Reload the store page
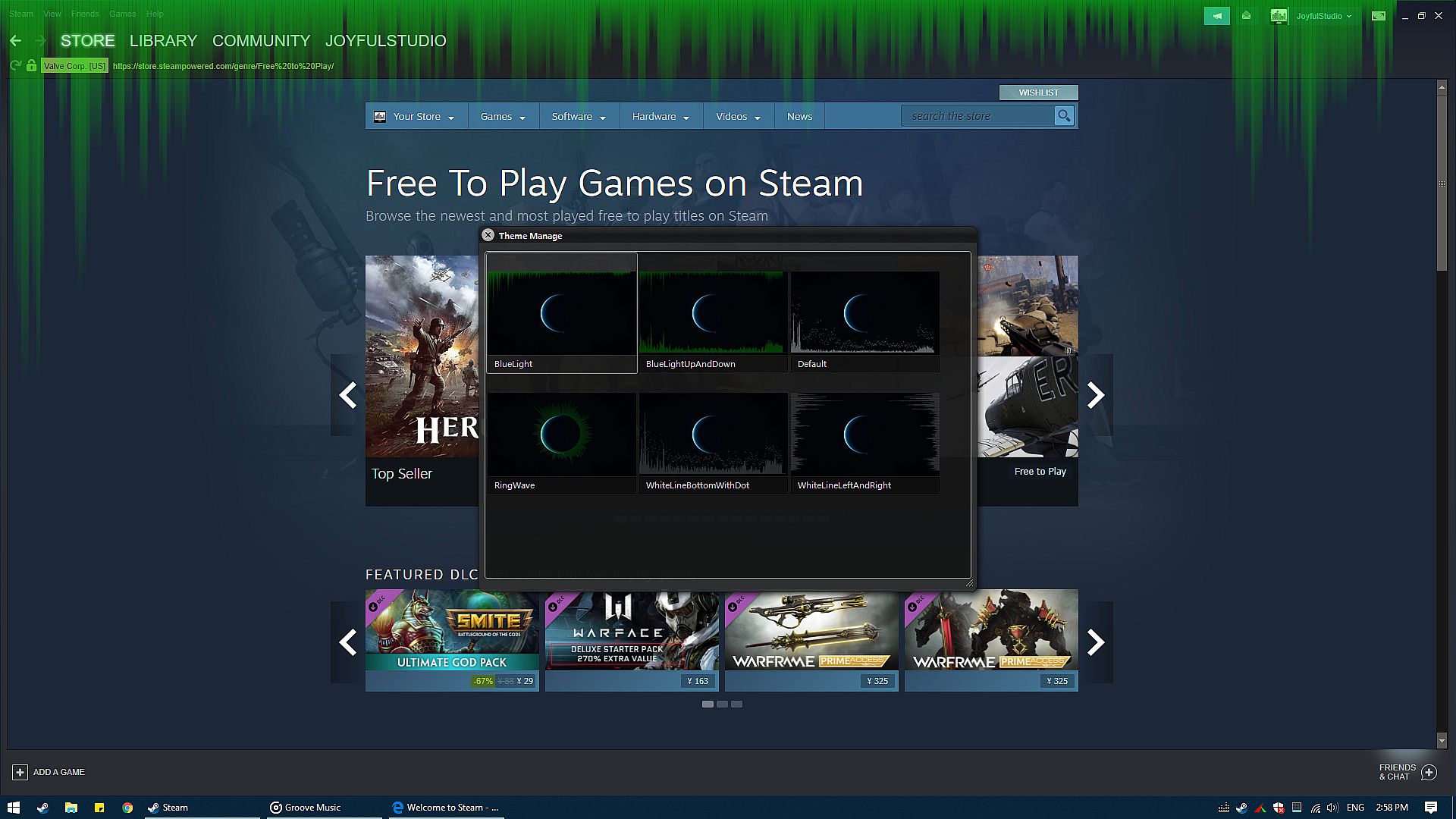Screen dimensions: 1456x819 click(x=15, y=66)
